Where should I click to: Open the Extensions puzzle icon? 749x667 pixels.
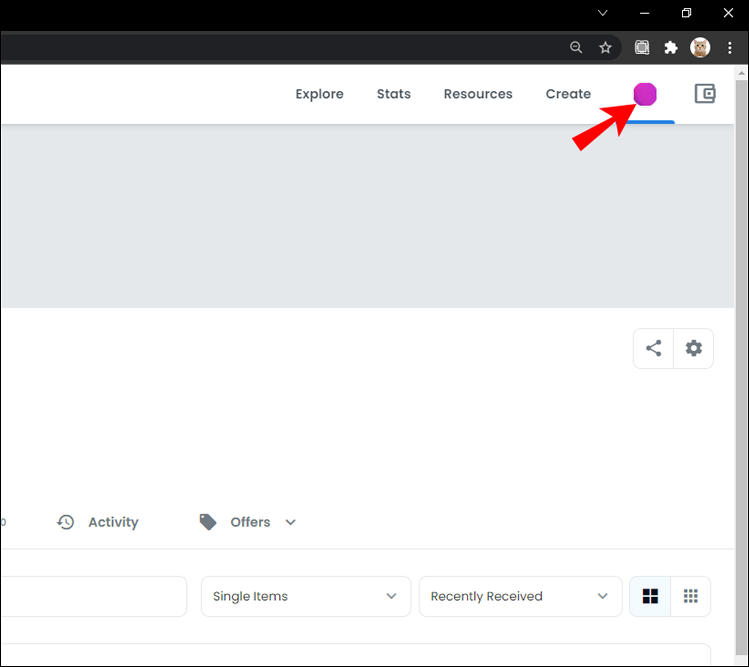coord(671,47)
